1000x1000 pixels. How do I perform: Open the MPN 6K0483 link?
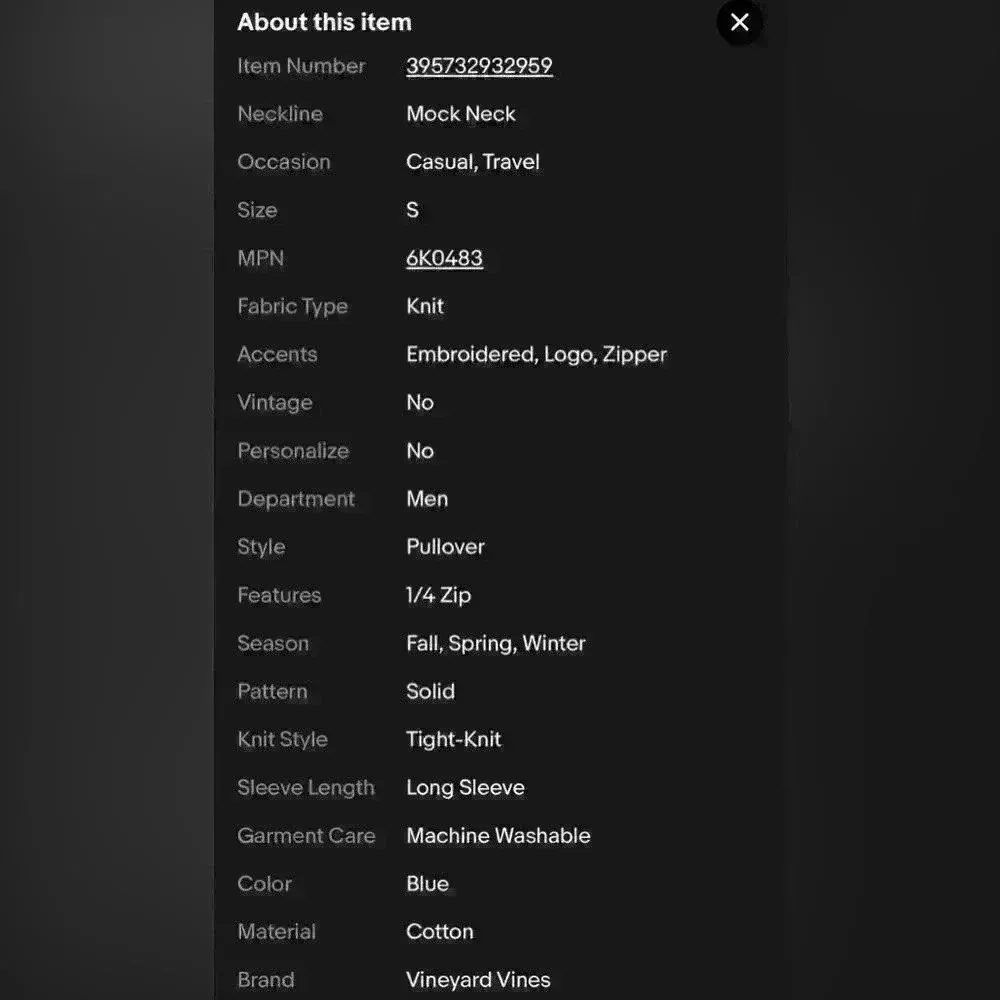click(444, 258)
